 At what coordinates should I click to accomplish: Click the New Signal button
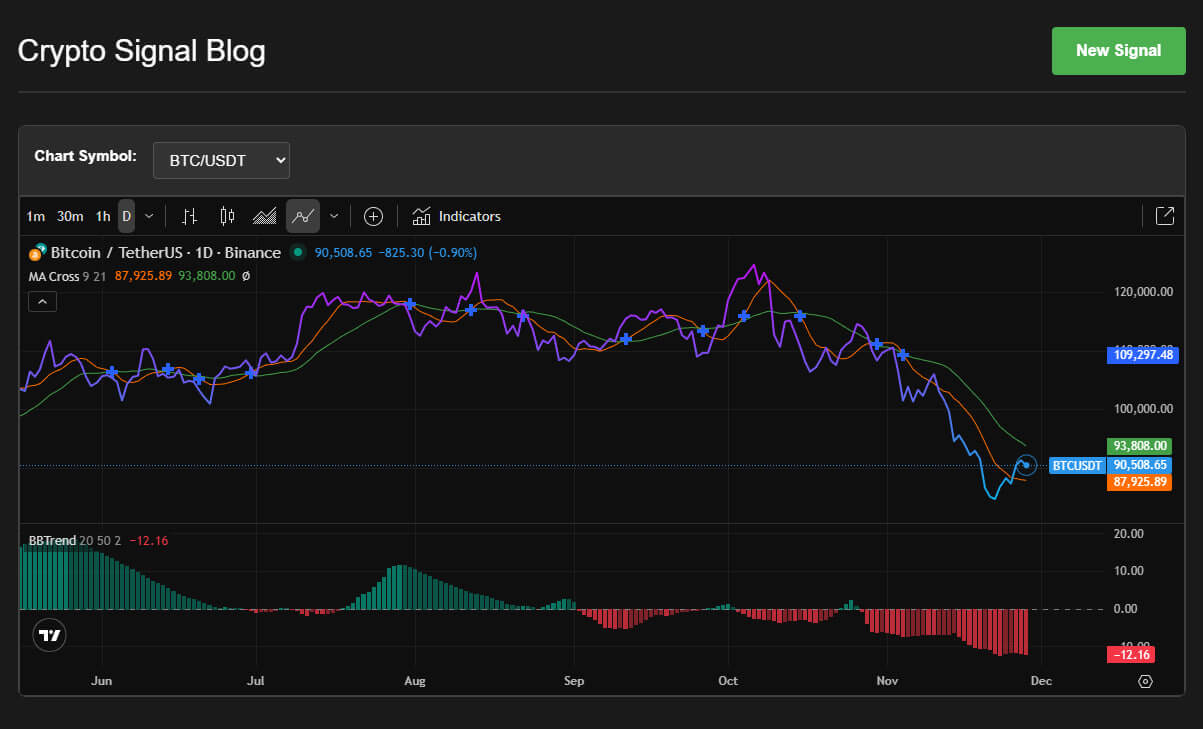[1118, 51]
